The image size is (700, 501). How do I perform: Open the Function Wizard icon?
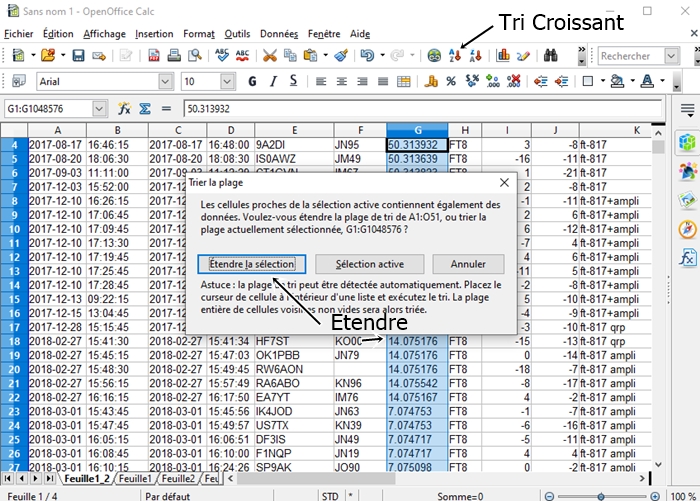click(x=124, y=109)
